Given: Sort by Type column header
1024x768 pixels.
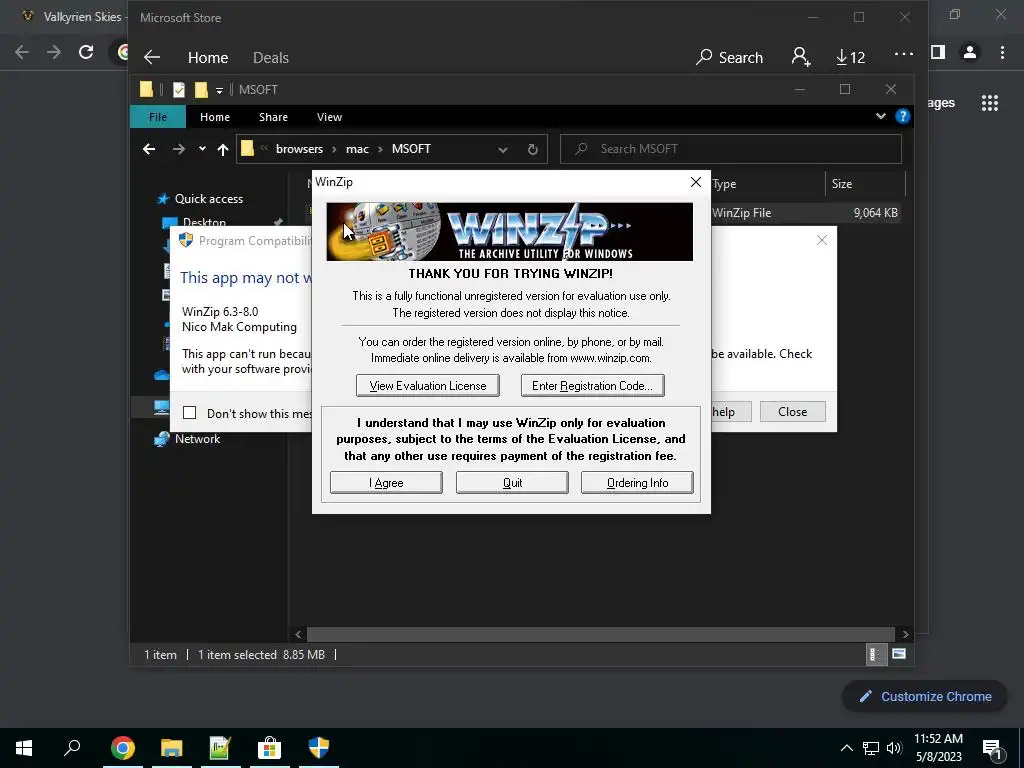Looking at the screenshot, I should [724, 184].
